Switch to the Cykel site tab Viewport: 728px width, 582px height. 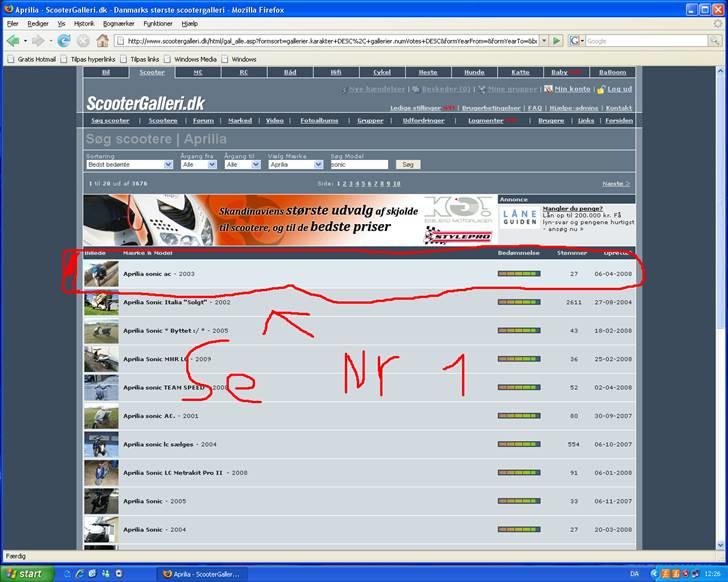[382, 72]
